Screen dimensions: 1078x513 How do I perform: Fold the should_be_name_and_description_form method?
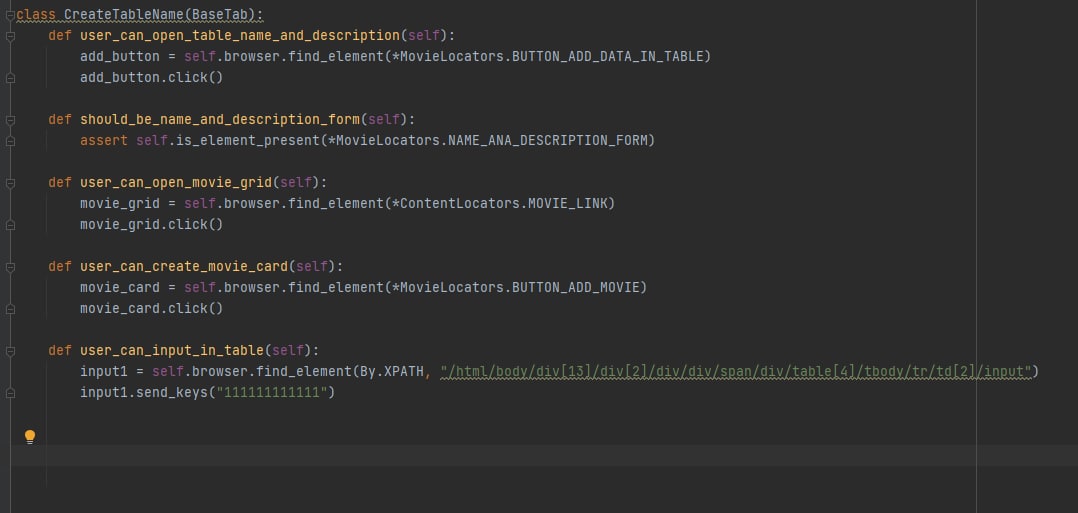[x=10, y=120]
